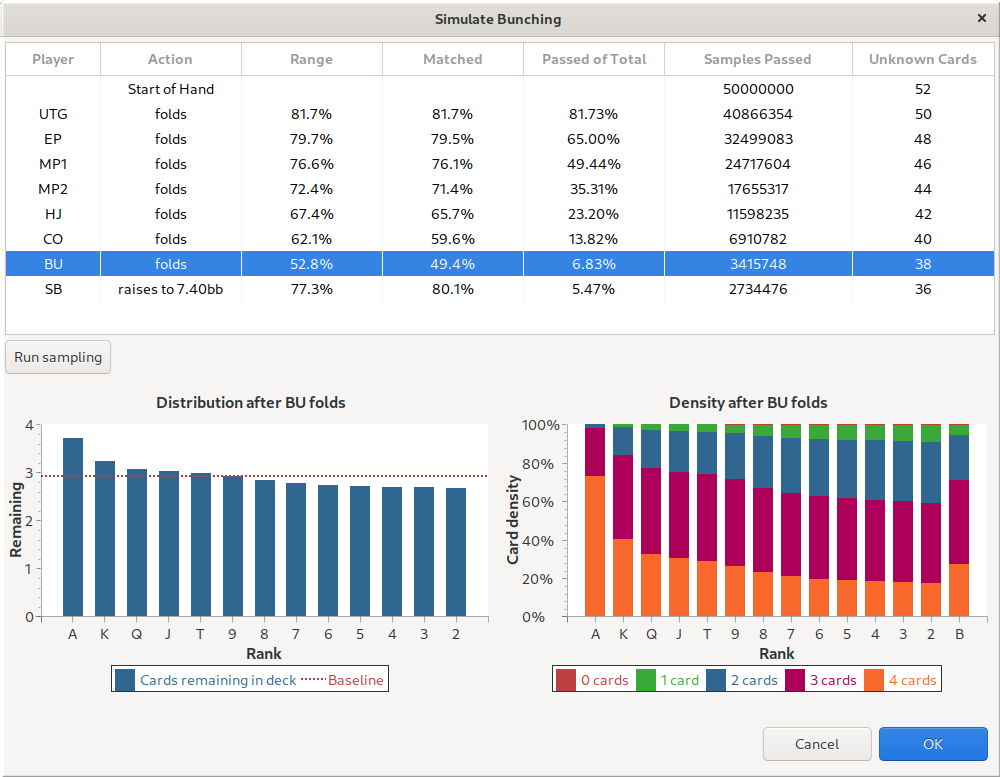This screenshot has height=777, width=1000.
Task: Click the K bar in Distribution chart
Action: 105,538
